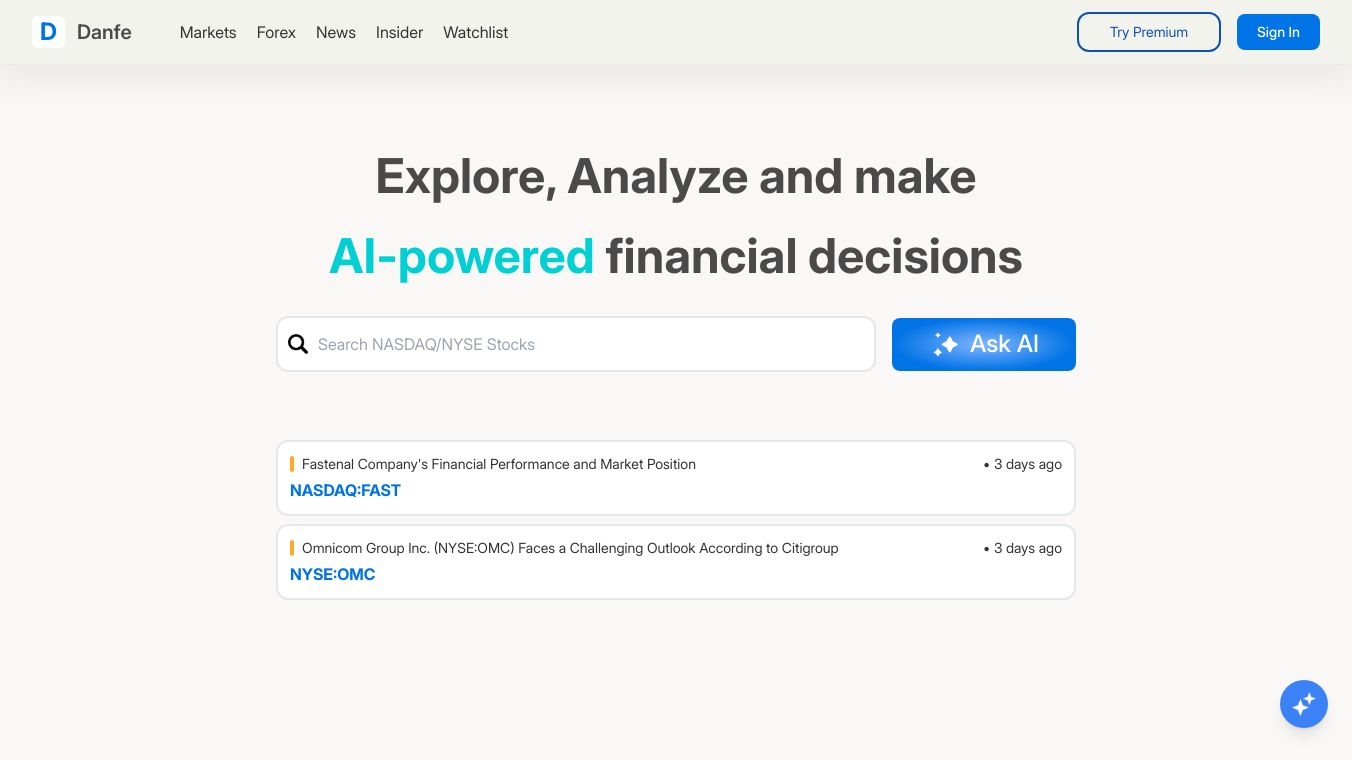Open the News section
Image resolution: width=1352 pixels, height=760 pixels.
(x=336, y=32)
